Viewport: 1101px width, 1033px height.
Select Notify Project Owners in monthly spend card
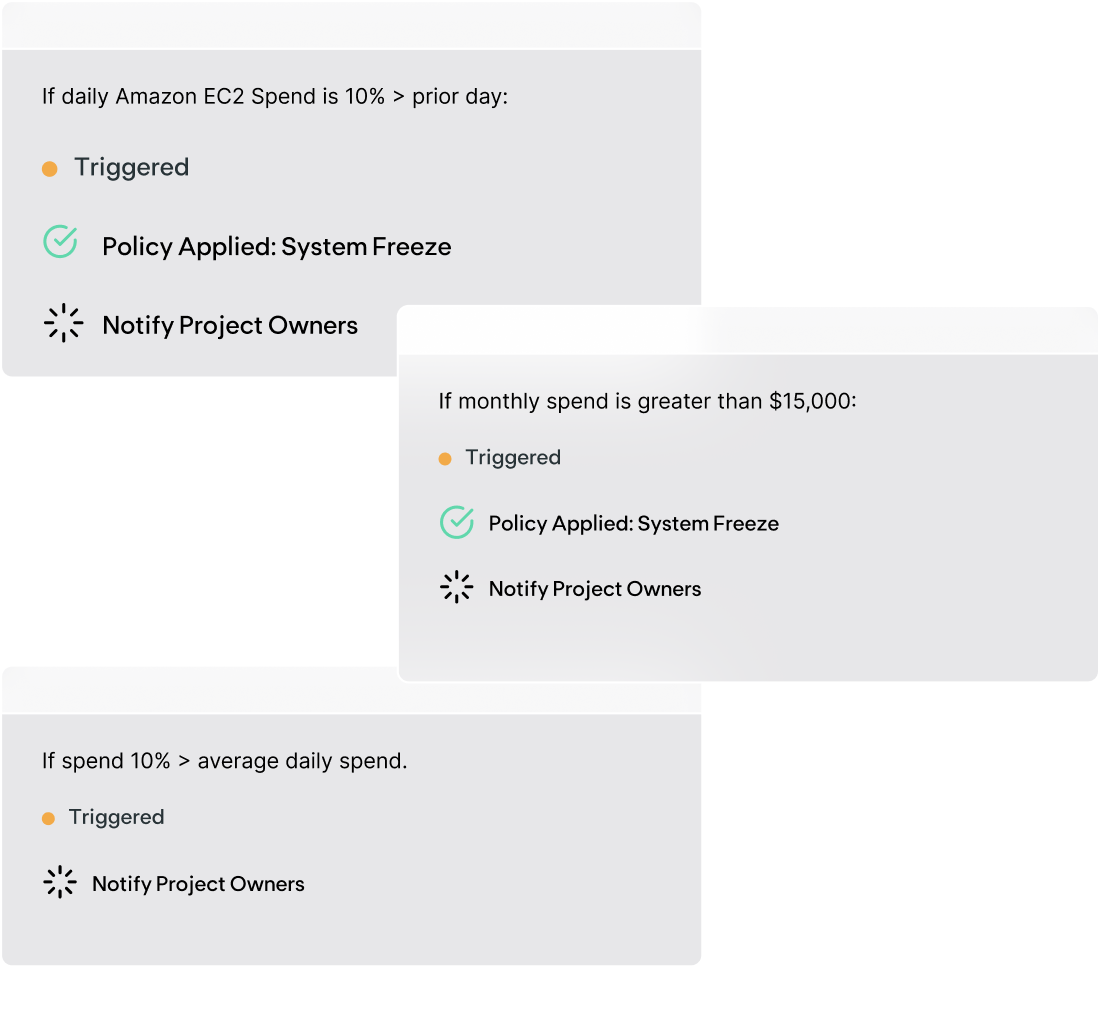[595, 589]
